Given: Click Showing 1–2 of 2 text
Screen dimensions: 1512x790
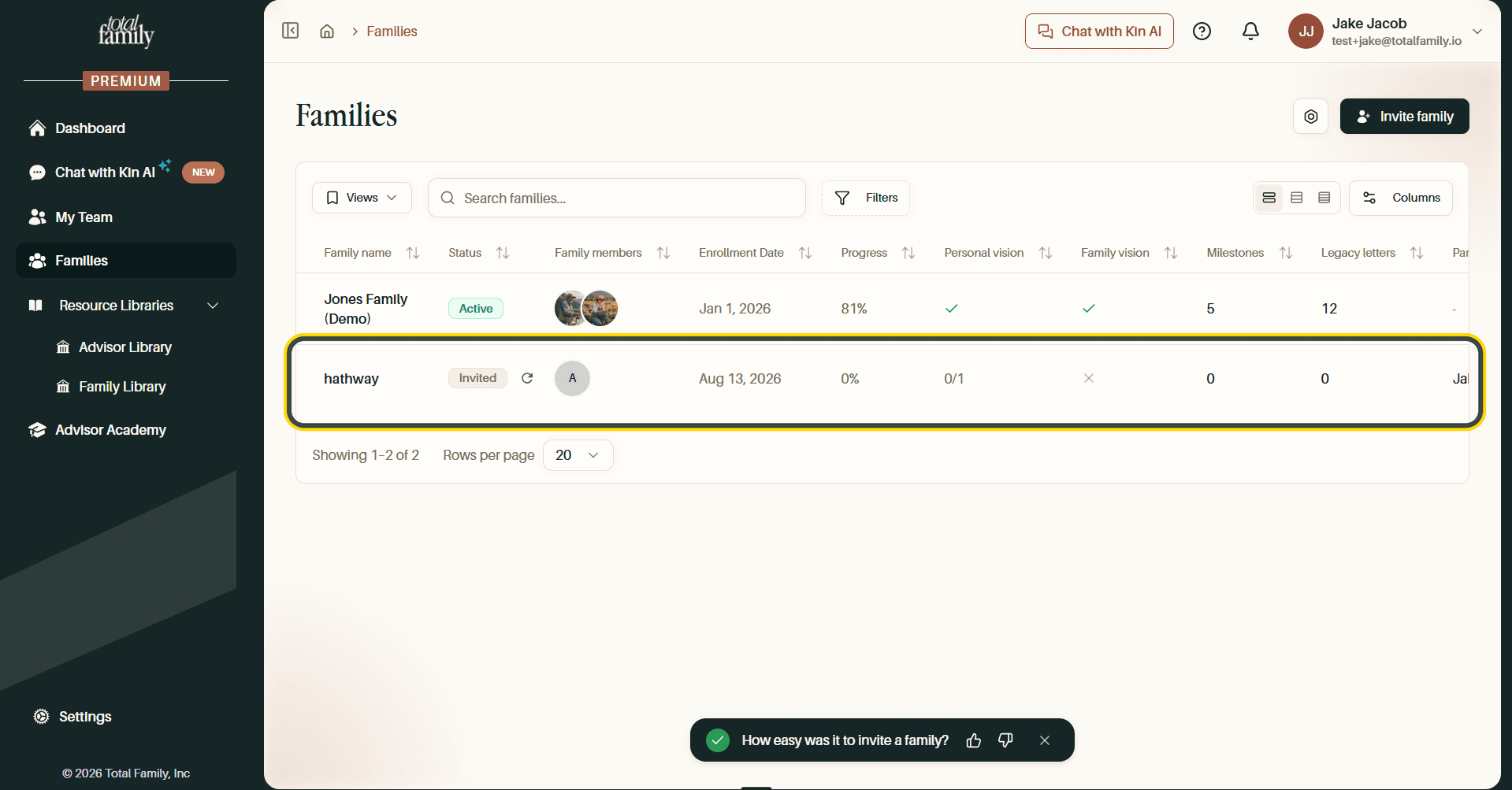Looking at the screenshot, I should (366, 455).
